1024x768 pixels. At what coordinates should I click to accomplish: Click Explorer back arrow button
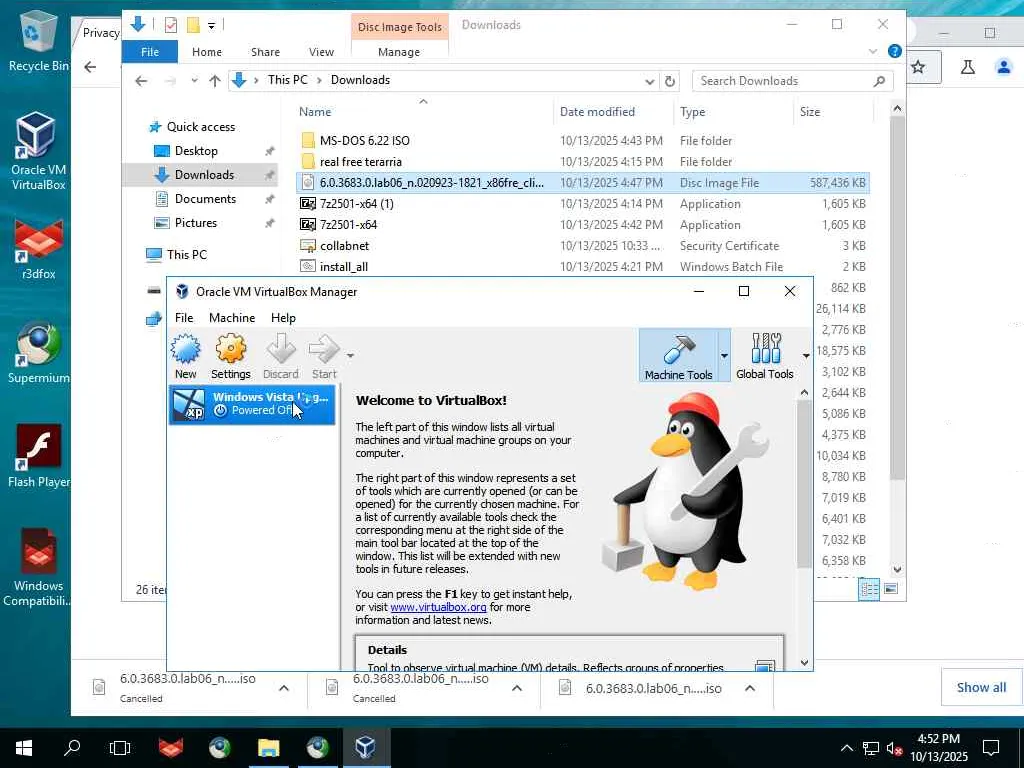[141, 81]
